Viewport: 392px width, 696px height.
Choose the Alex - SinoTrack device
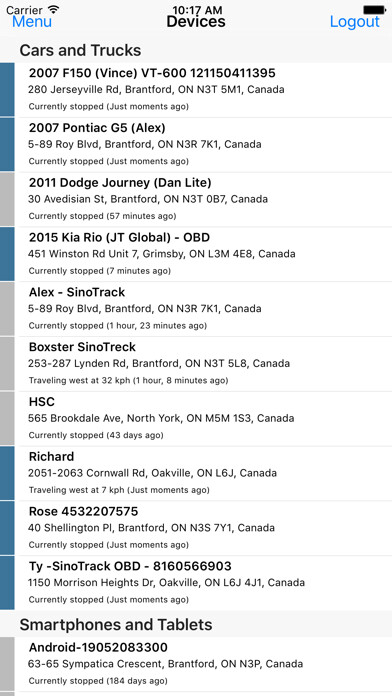click(196, 309)
